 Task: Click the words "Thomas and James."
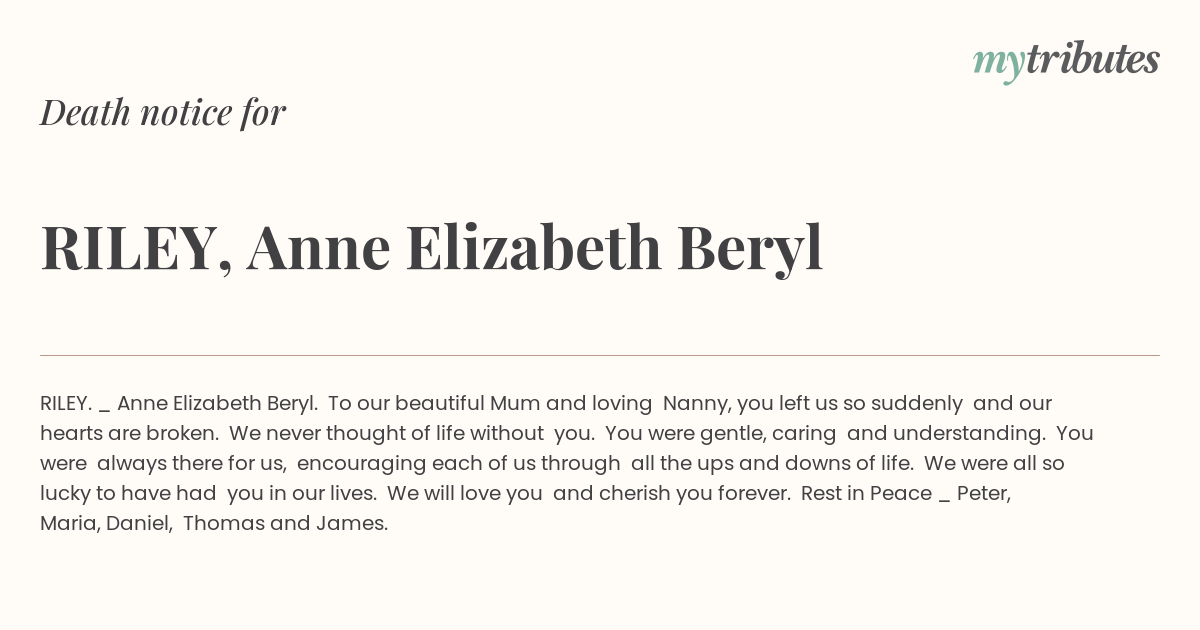(285, 524)
